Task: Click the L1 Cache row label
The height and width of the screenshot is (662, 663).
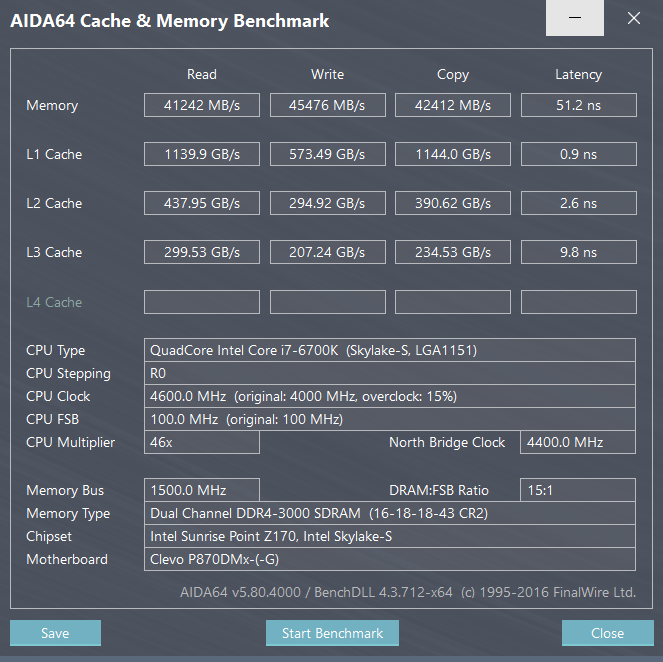Action: click(x=54, y=154)
